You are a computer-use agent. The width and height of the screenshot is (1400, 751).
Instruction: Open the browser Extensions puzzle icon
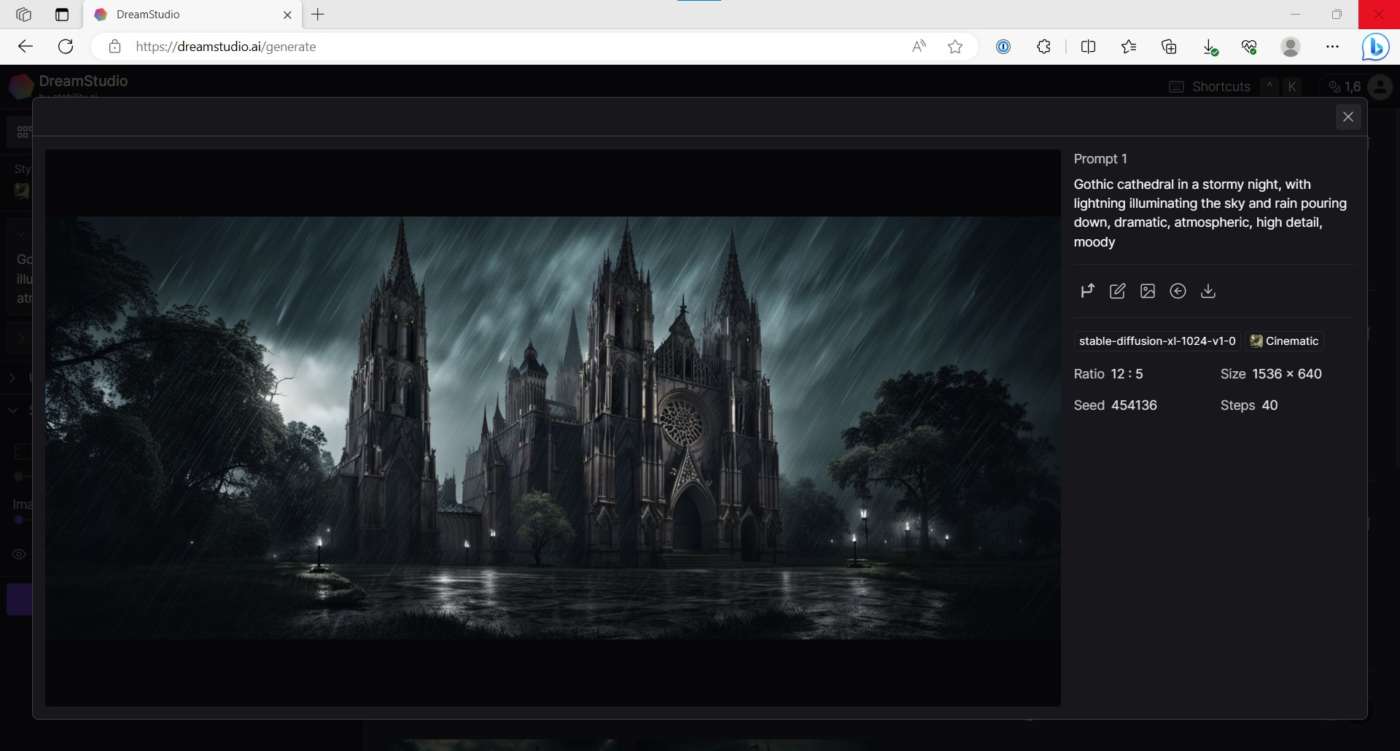click(x=1044, y=46)
